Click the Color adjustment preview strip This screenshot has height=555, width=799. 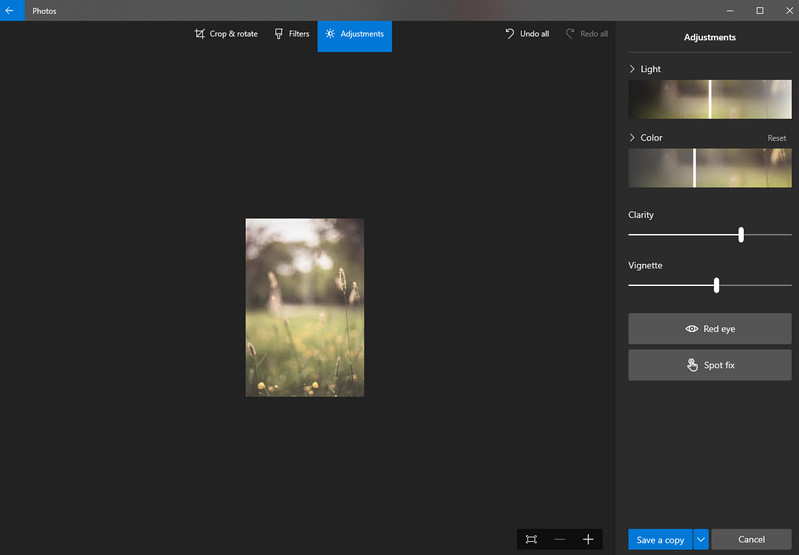(x=709, y=168)
